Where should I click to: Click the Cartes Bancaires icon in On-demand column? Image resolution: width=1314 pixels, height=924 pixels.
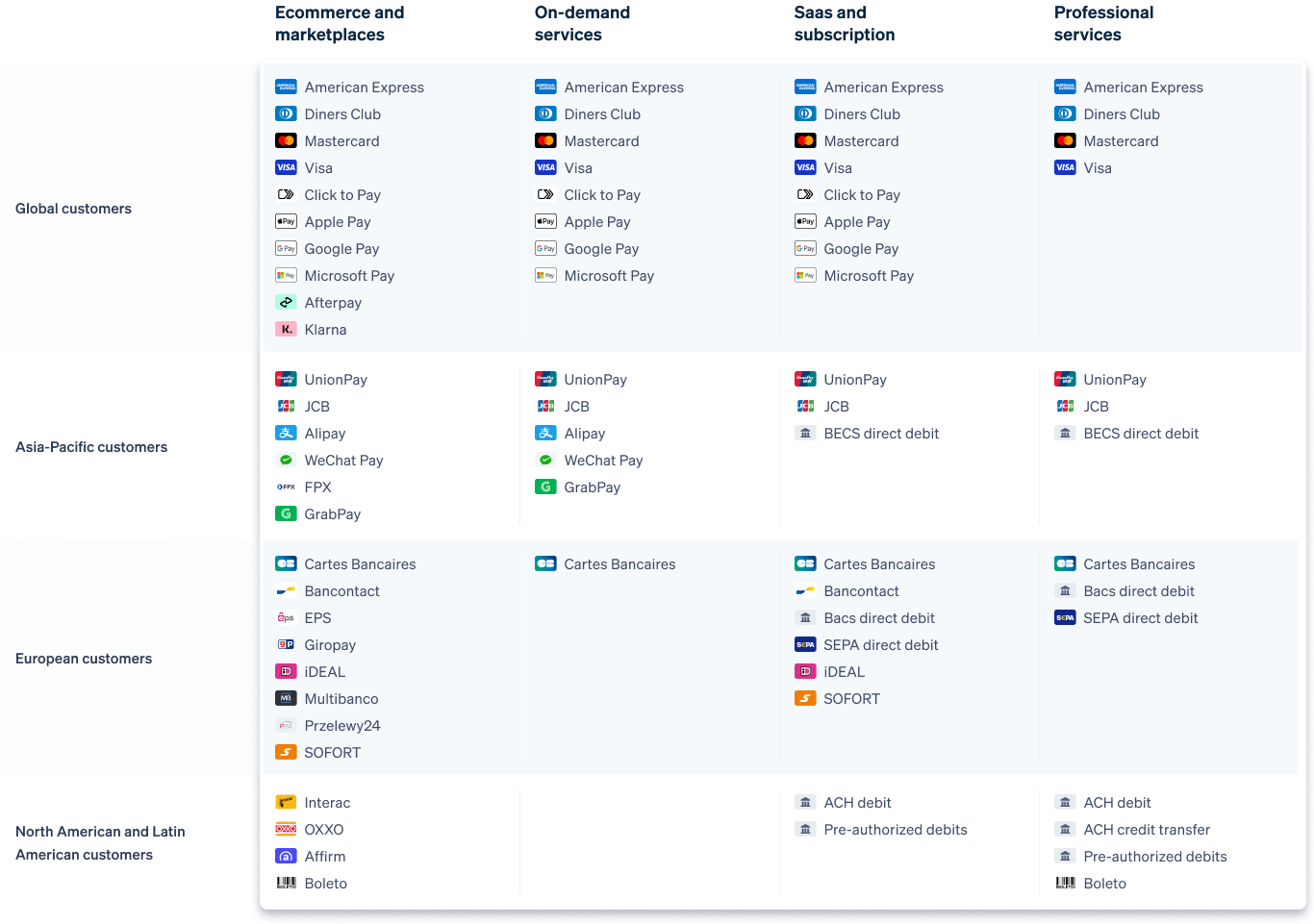click(545, 563)
